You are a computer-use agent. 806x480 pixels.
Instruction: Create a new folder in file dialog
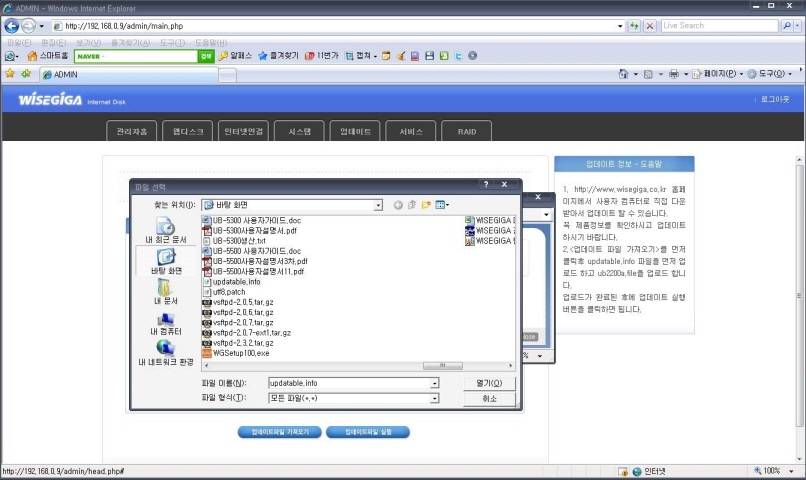point(425,205)
